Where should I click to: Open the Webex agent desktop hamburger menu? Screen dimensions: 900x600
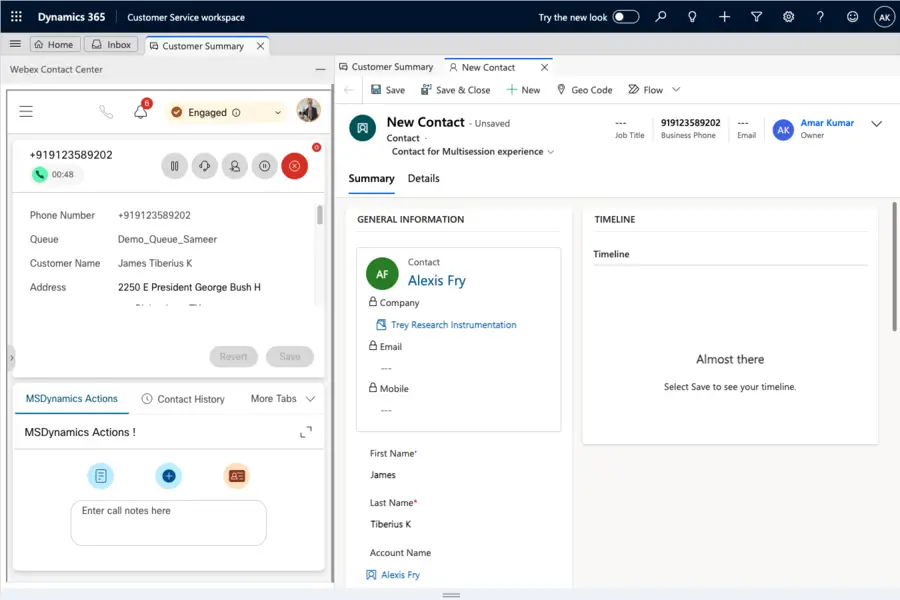point(26,111)
